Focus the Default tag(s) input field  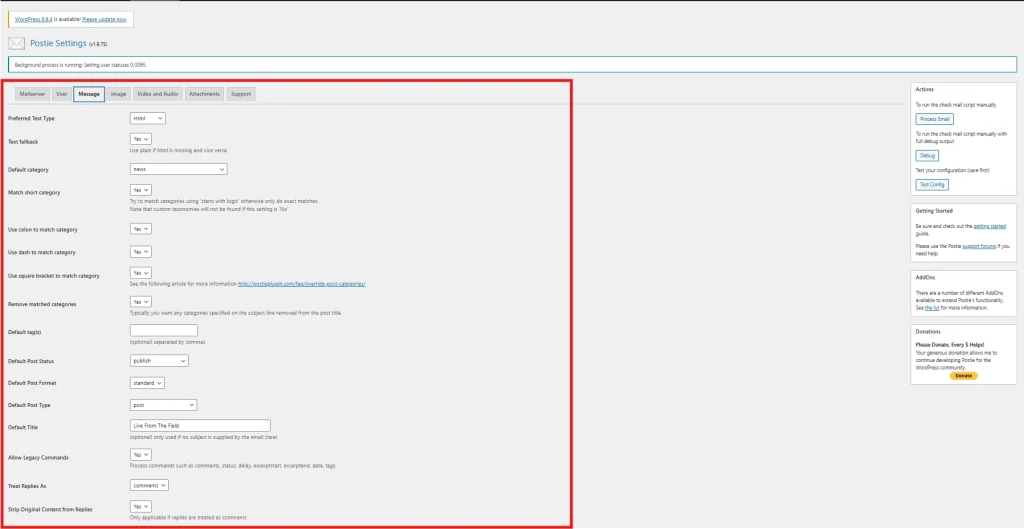(164, 330)
